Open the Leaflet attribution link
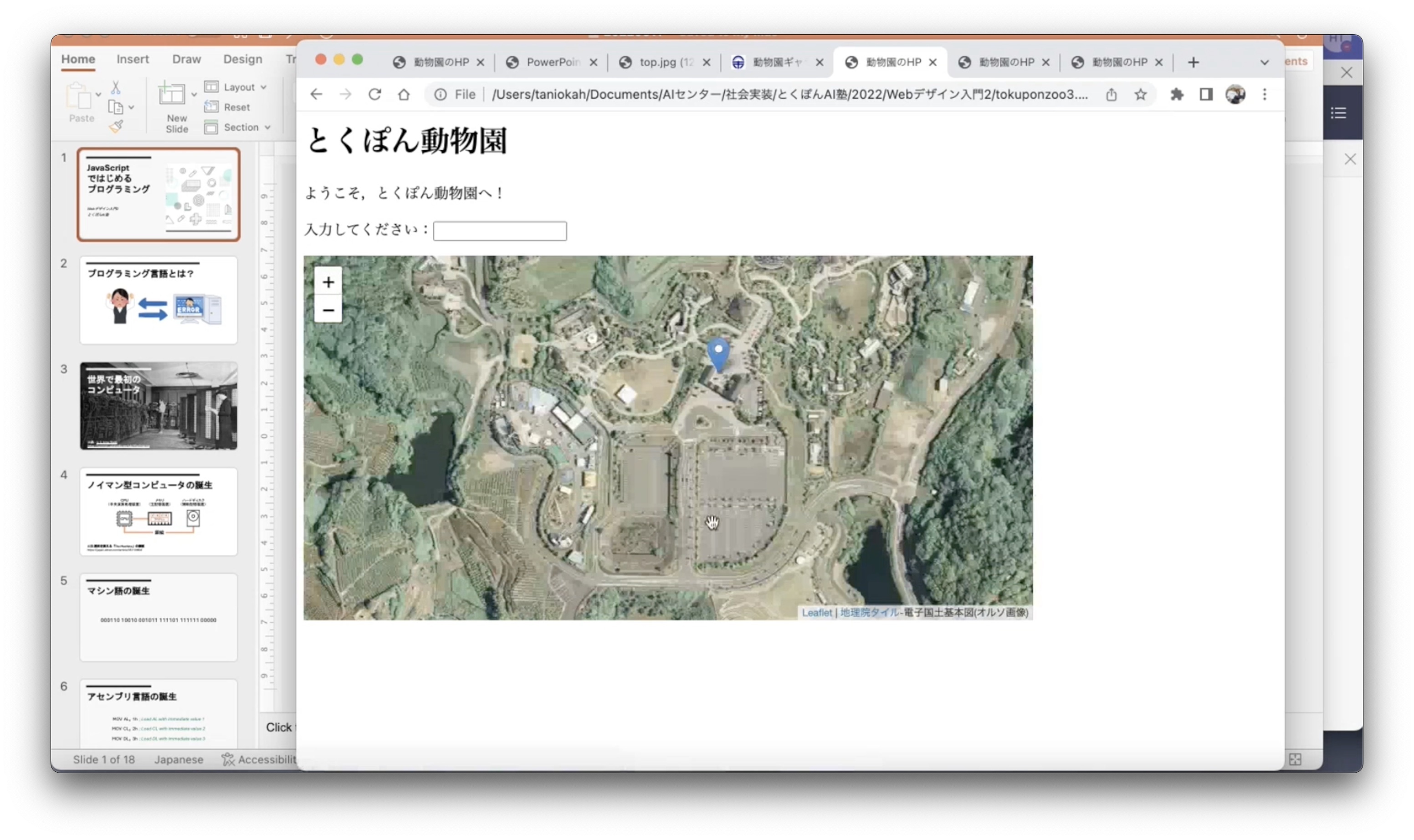Screen dimensions: 1414x840 816,612
